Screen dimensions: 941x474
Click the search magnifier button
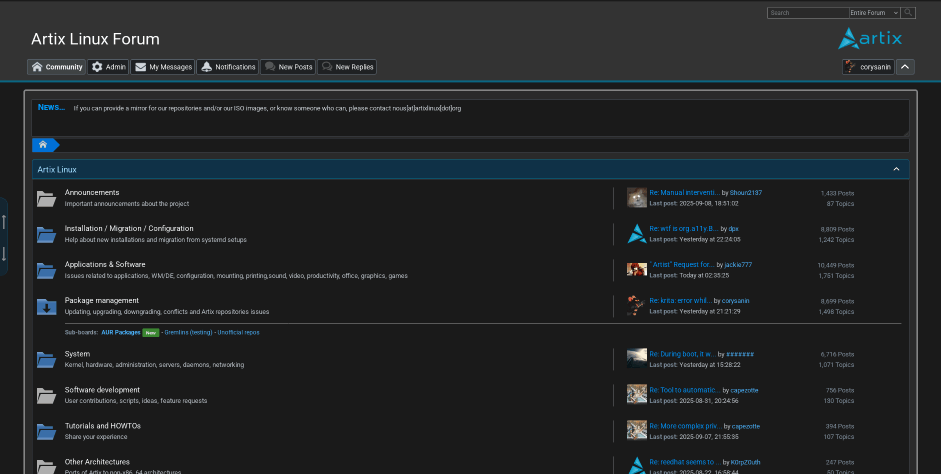(908, 13)
